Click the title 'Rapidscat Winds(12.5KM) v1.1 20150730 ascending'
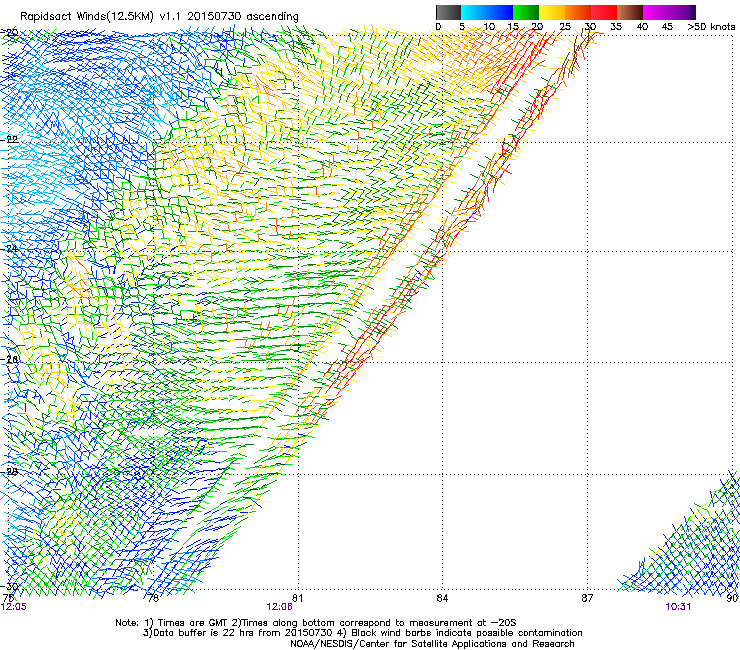The height and width of the screenshot is (650, 740). pyautogui.click(x=159, y=17)
